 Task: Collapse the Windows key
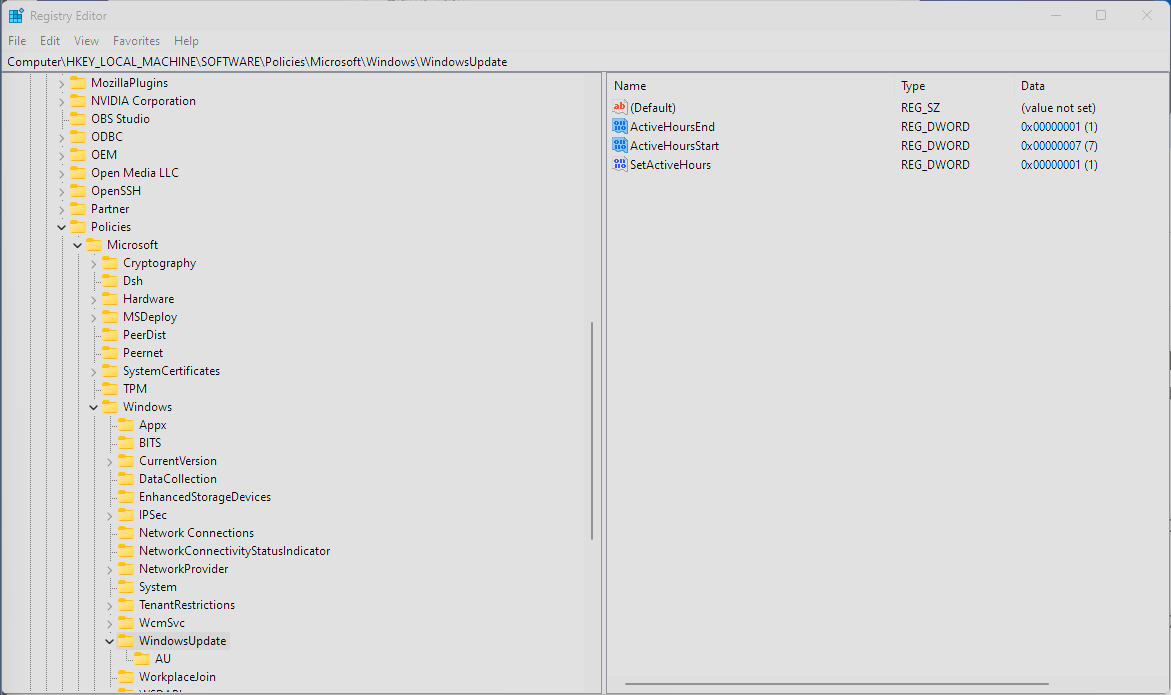coord(93,406)
